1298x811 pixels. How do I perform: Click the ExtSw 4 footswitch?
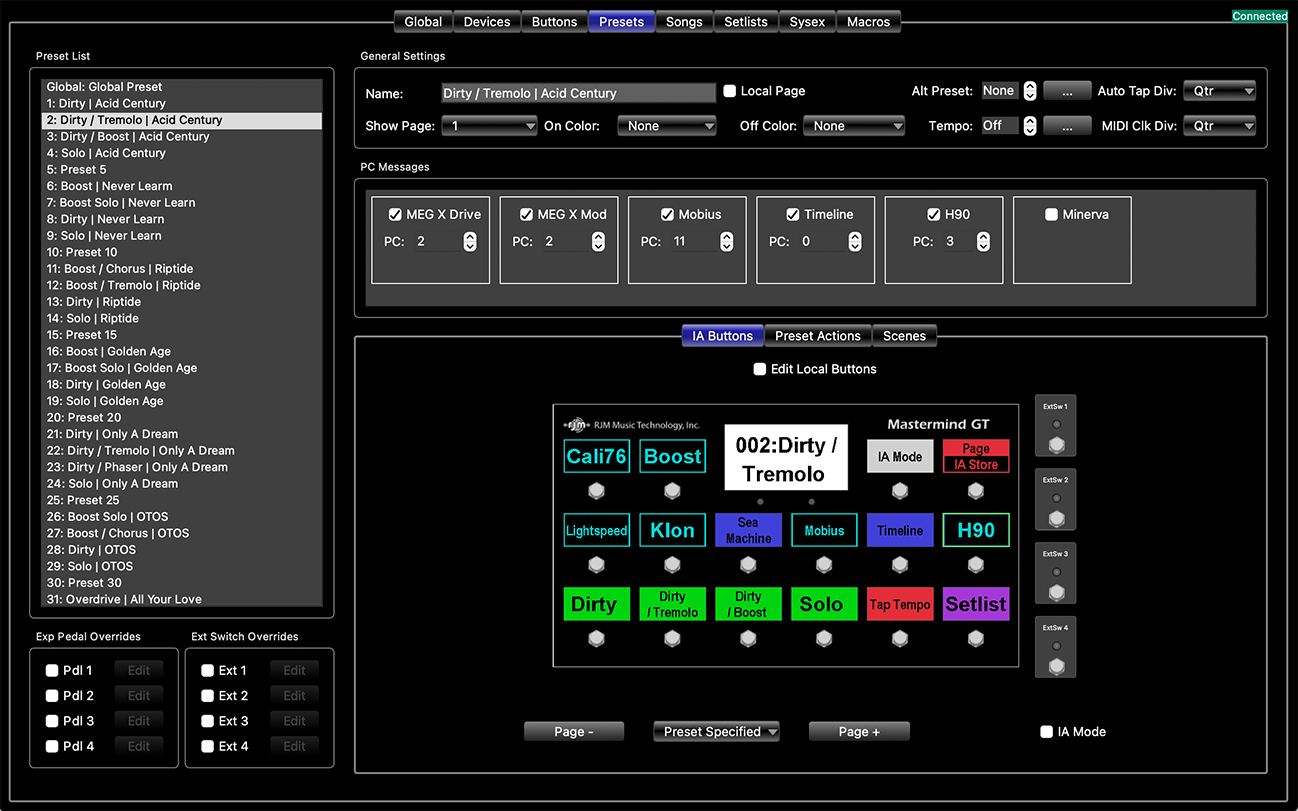1056,667
